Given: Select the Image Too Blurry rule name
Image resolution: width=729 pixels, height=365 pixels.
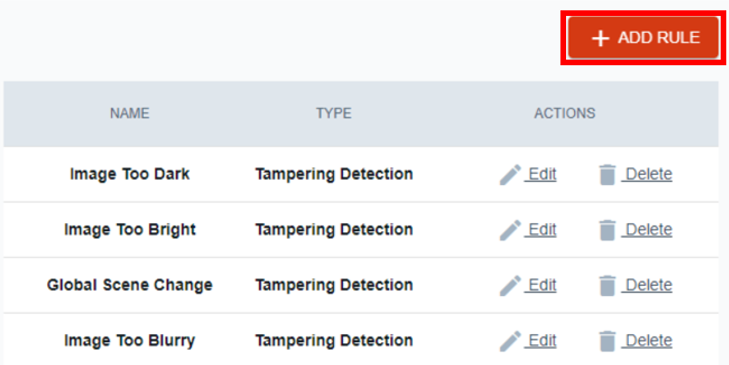Looking at the screenshot, I should [x=130, y=341].
